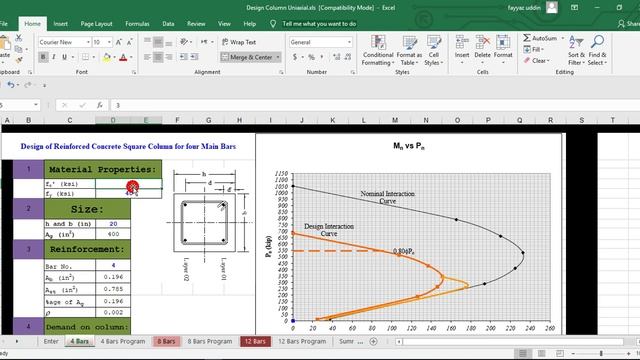This screenshot has height=360, width=640.
Task: Click the zoom slider in status bar
Action: [x=601, y=353]
